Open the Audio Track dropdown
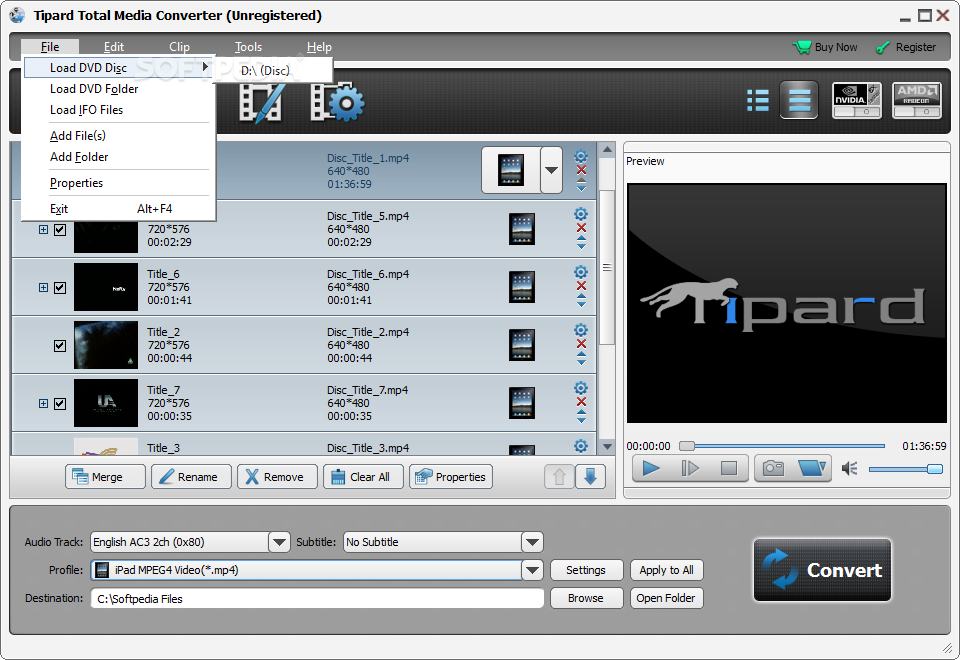The height and width of the screenshot is (660, 960). 279,542
